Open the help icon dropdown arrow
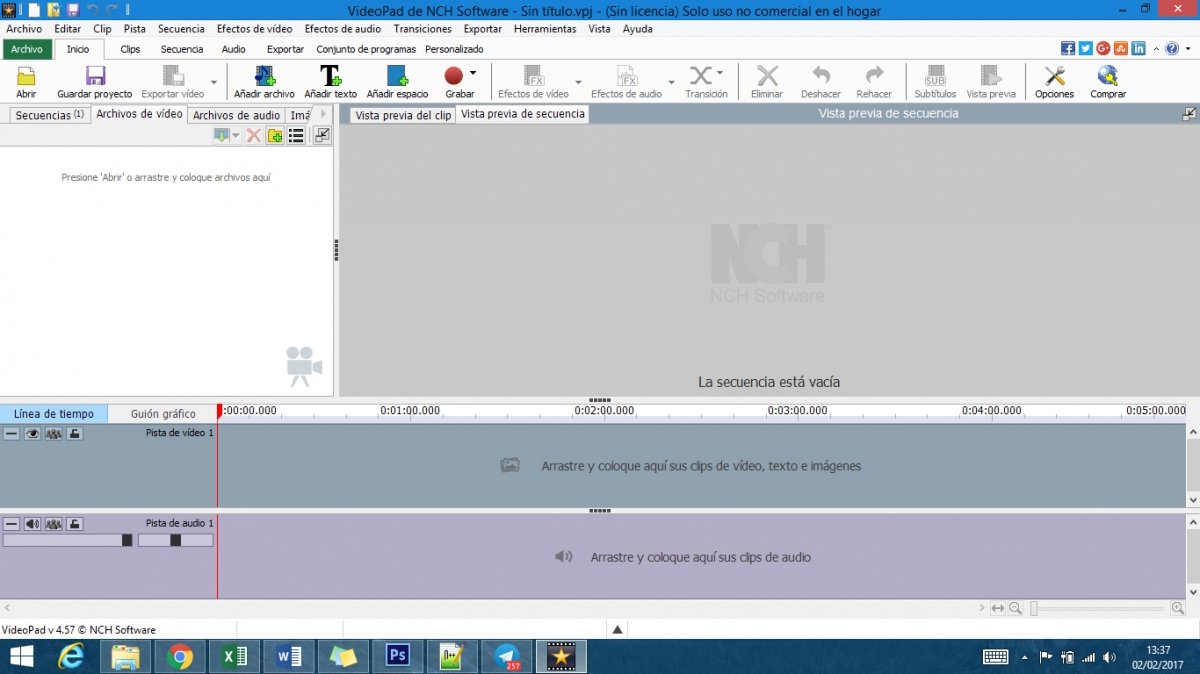Viewport: 1200px width, 674px height. pos(1186,48)
